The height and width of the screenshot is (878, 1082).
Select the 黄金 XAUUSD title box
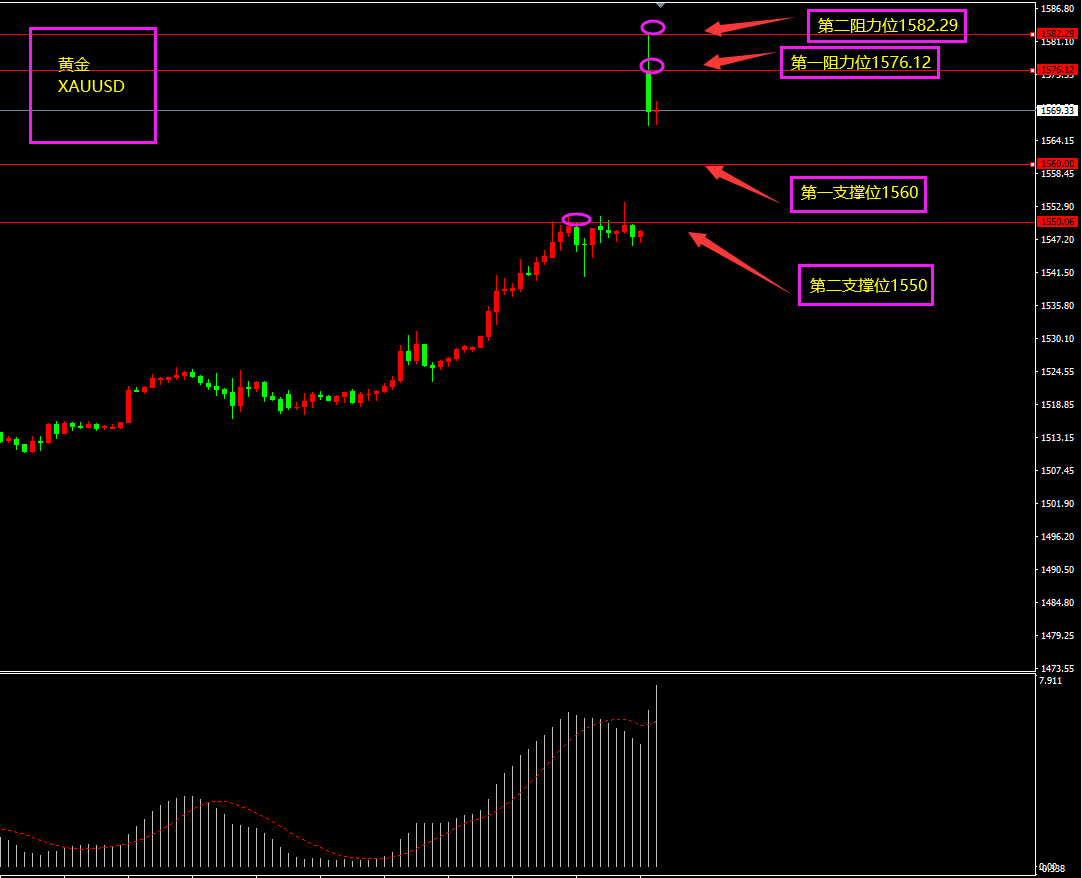coord(93,85)
